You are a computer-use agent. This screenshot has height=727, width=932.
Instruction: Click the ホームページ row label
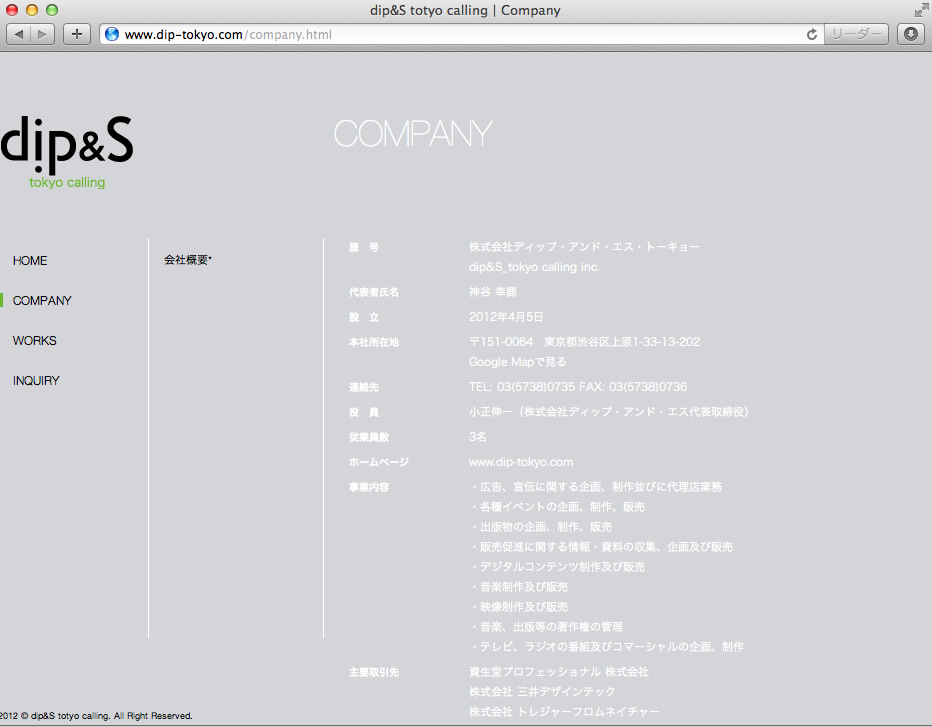(x=379, y=462)
